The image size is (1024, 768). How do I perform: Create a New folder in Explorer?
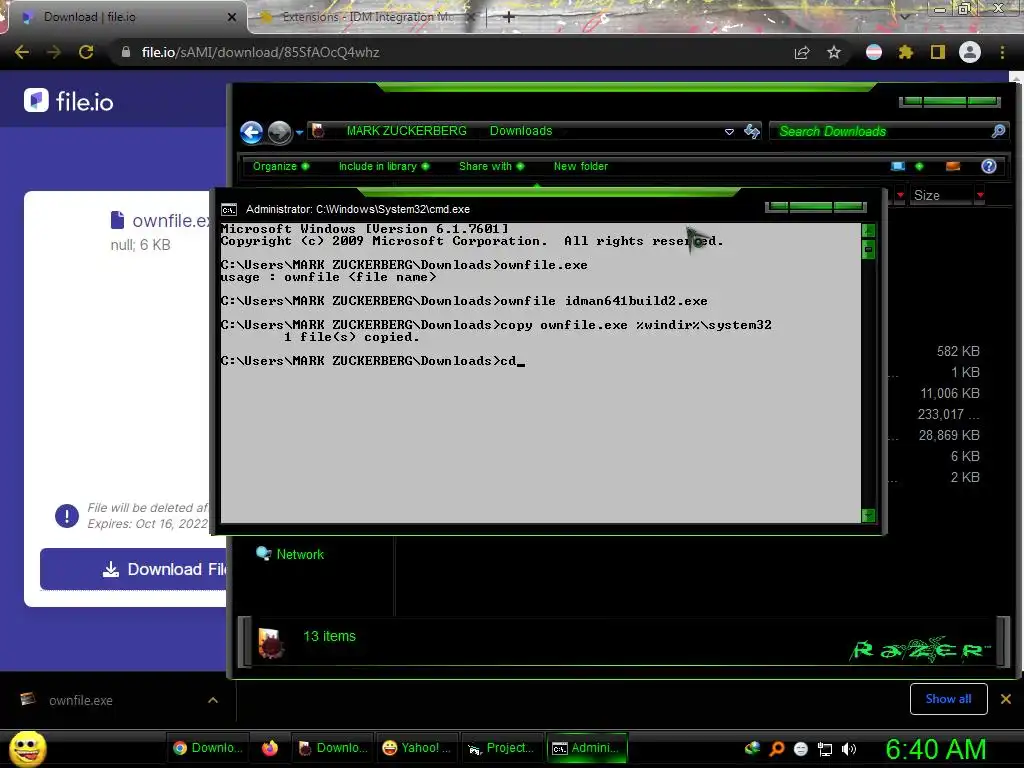(x=581, y=167)
